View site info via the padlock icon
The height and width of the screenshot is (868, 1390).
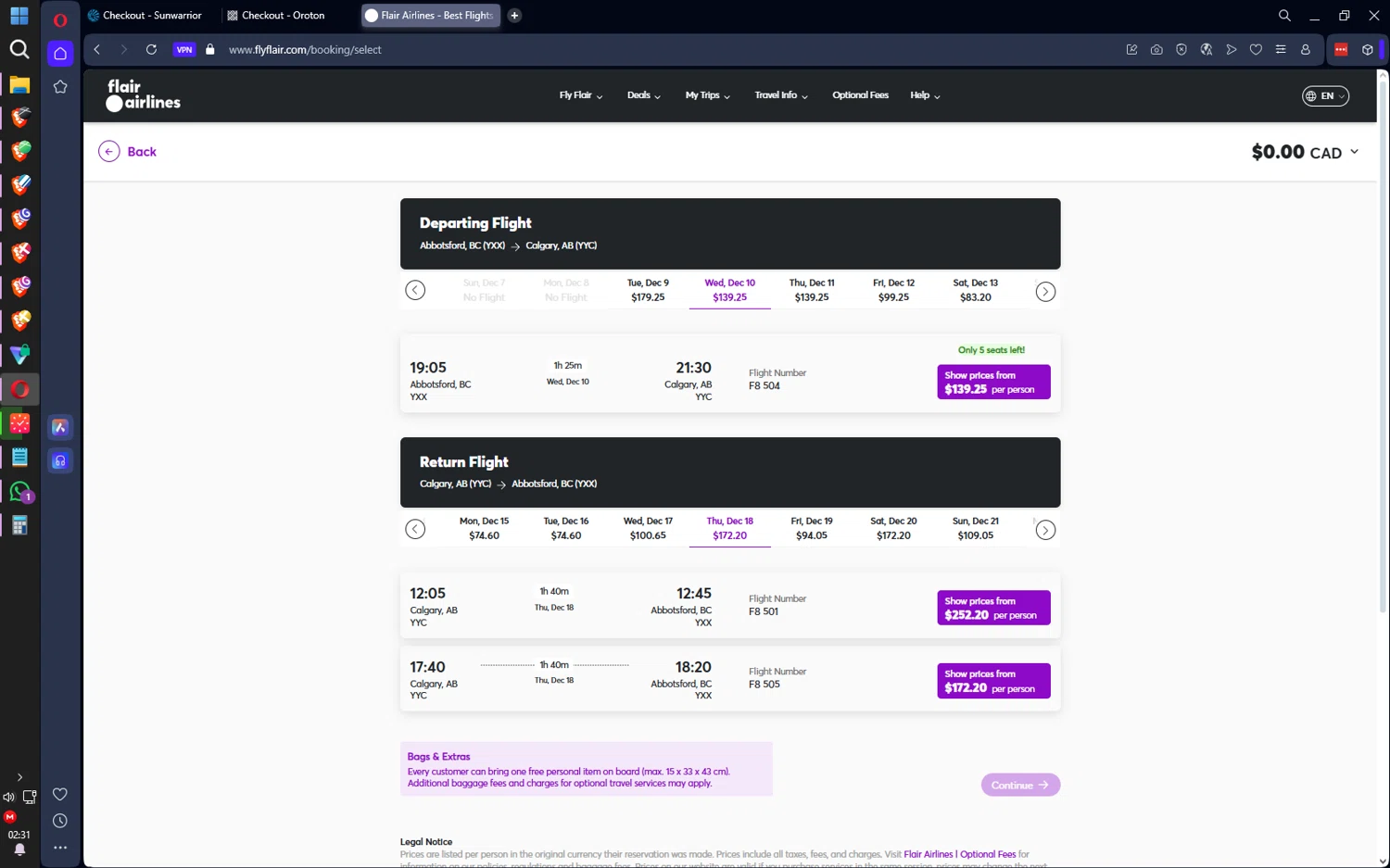[210, 49]
